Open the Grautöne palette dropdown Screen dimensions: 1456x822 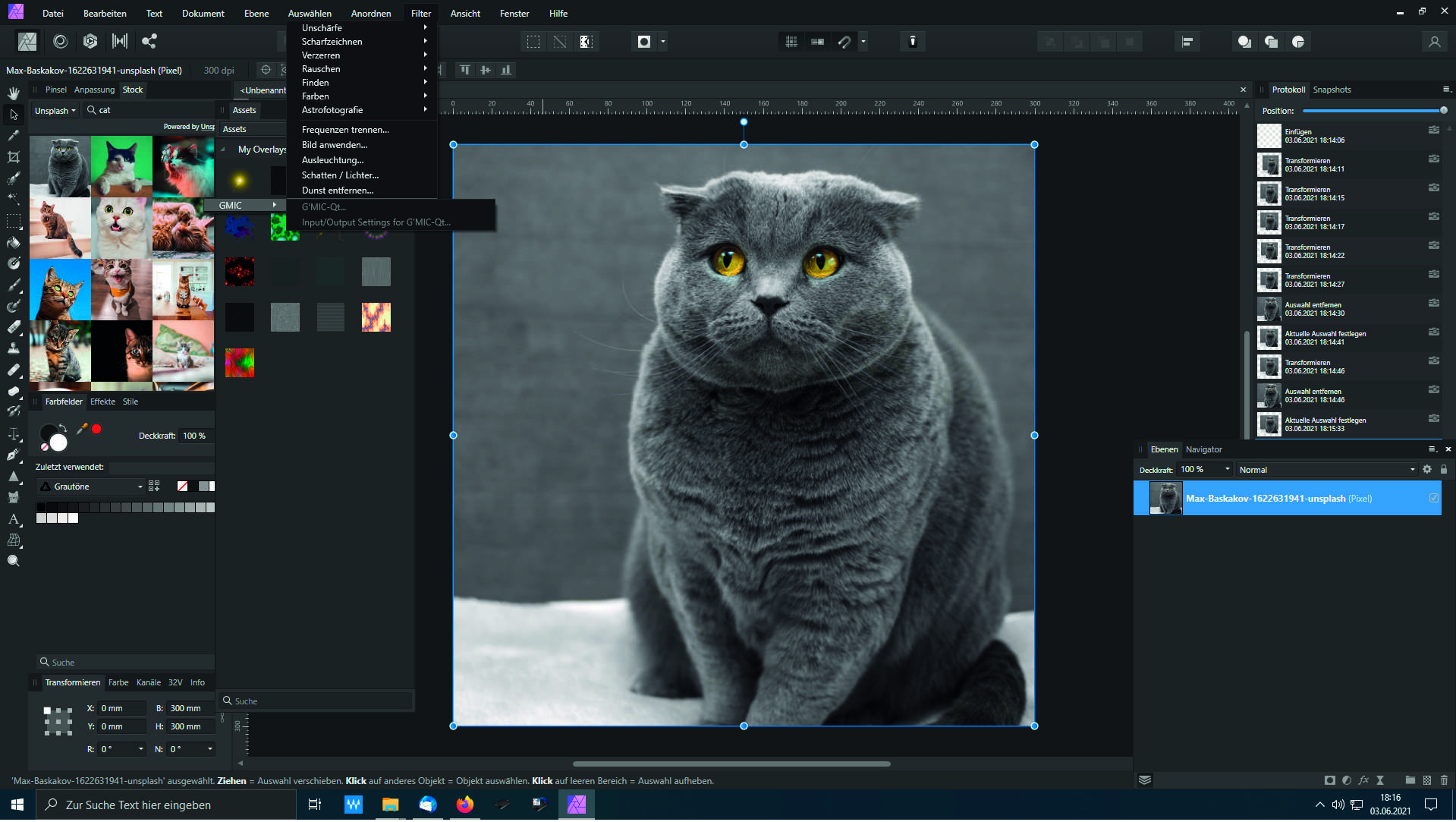91,487
